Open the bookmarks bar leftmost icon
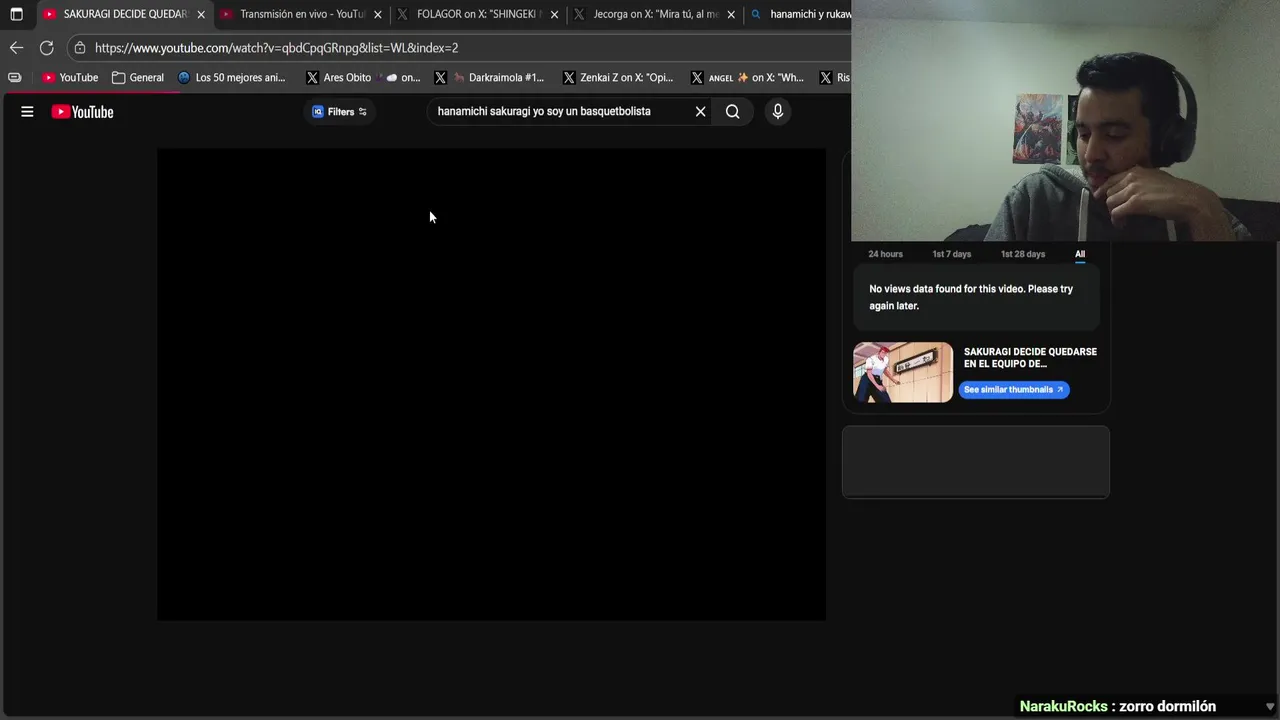This screenshot has width=1280, height=720. coord(14,78)
